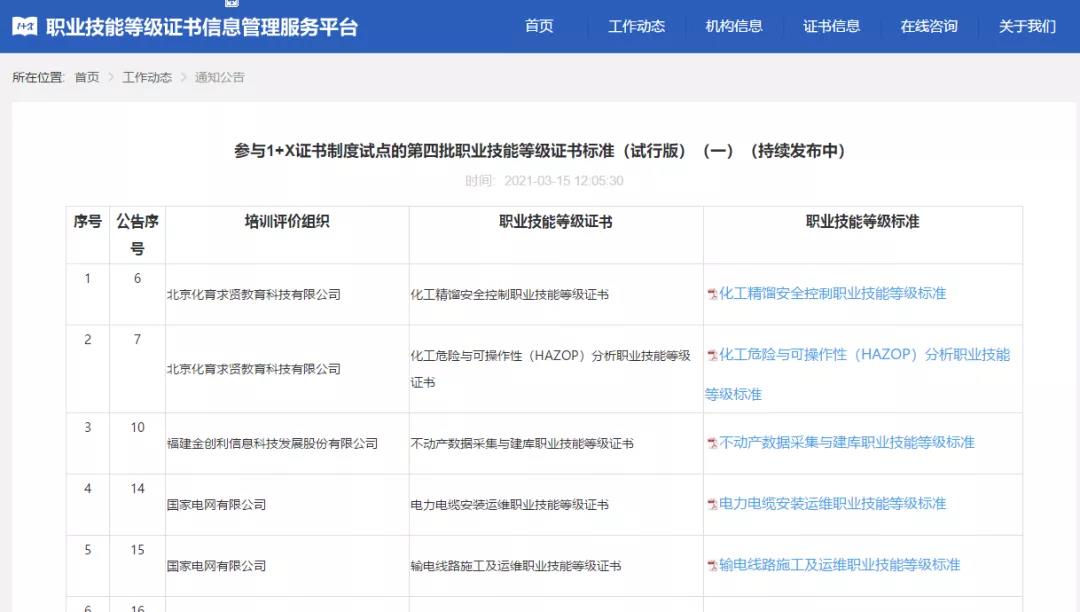
Task: Click the platform logo icon in header
Action: pos(25,27)
